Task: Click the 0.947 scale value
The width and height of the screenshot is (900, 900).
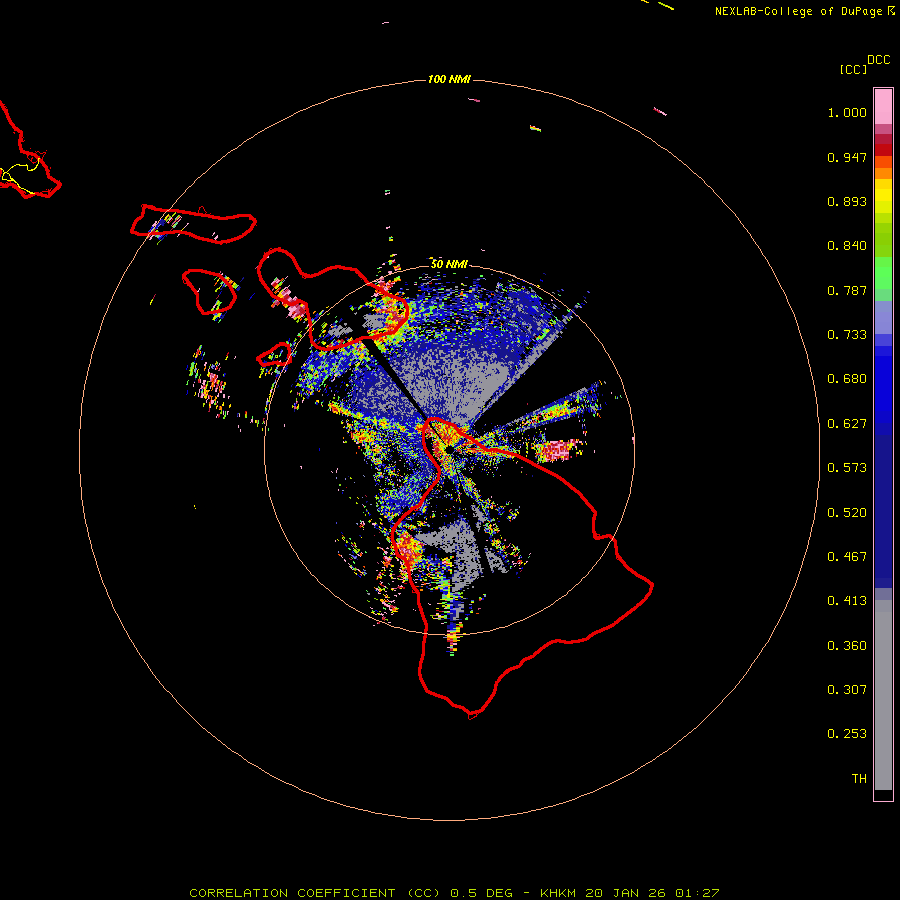Action: [847, 157]
